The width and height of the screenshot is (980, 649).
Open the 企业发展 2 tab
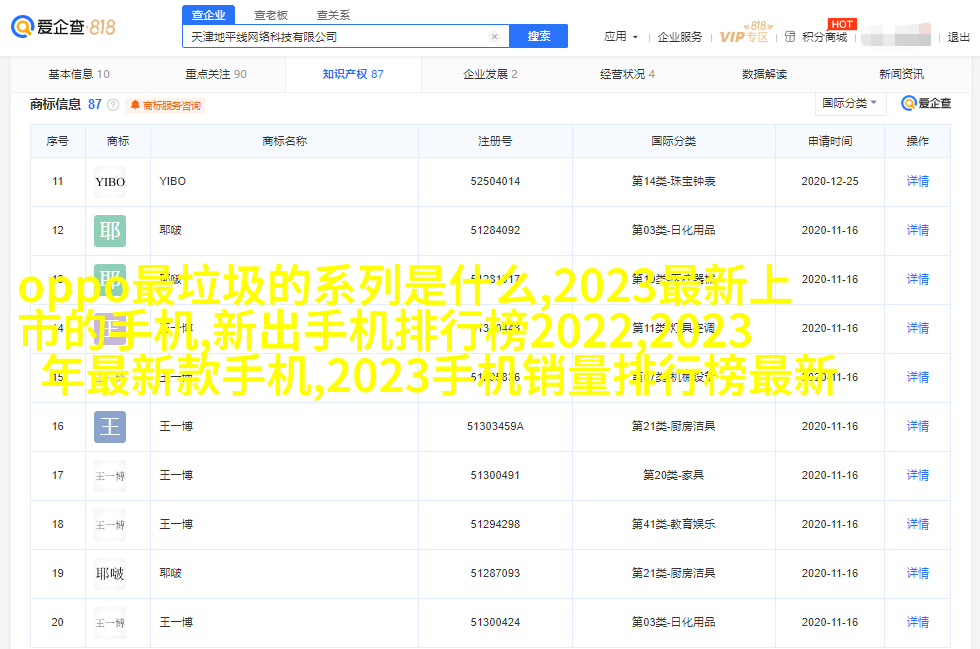pyautogui.click(x=490, y=74)
